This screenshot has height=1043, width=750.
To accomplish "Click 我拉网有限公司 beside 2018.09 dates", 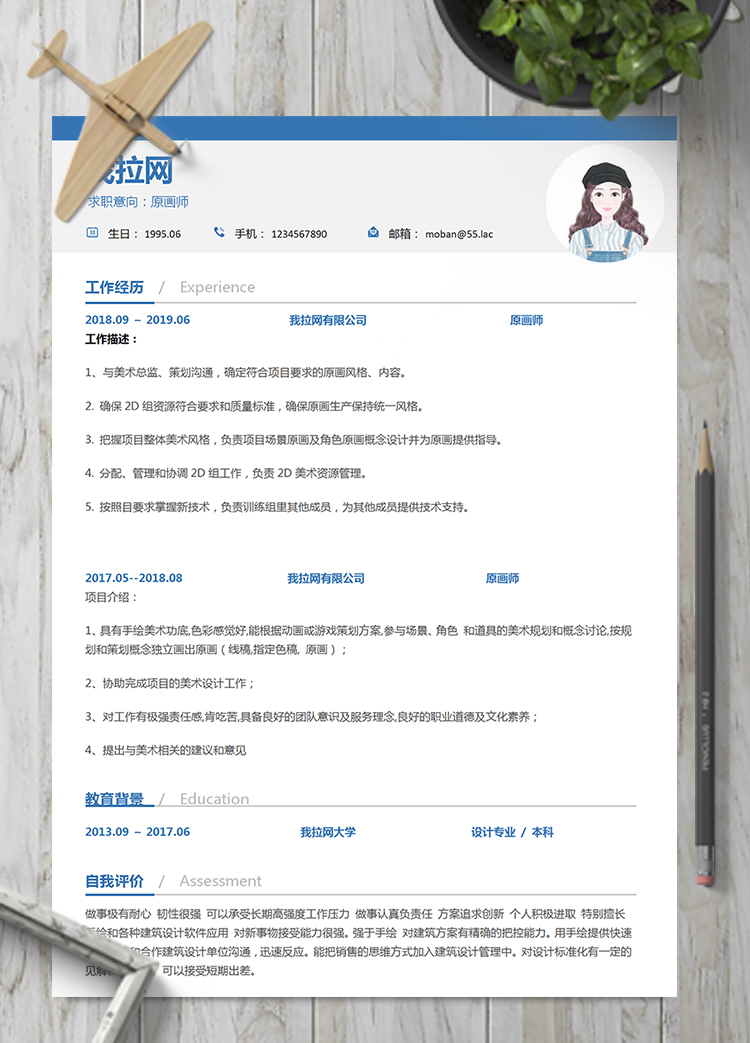I will coord(328,320).
